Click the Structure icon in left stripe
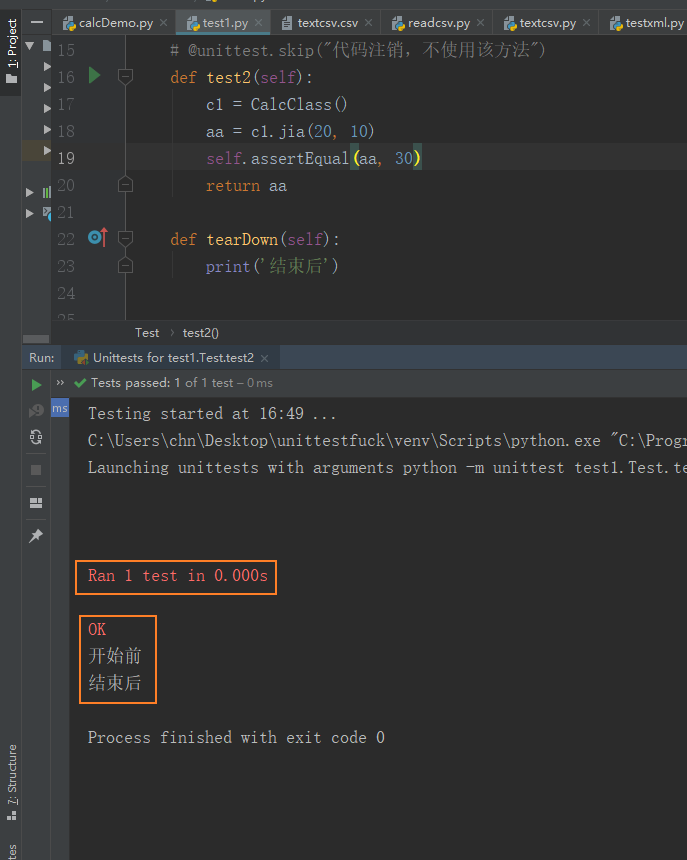The image size is (687, 860). pyautogui.click(x=12, y=816)
